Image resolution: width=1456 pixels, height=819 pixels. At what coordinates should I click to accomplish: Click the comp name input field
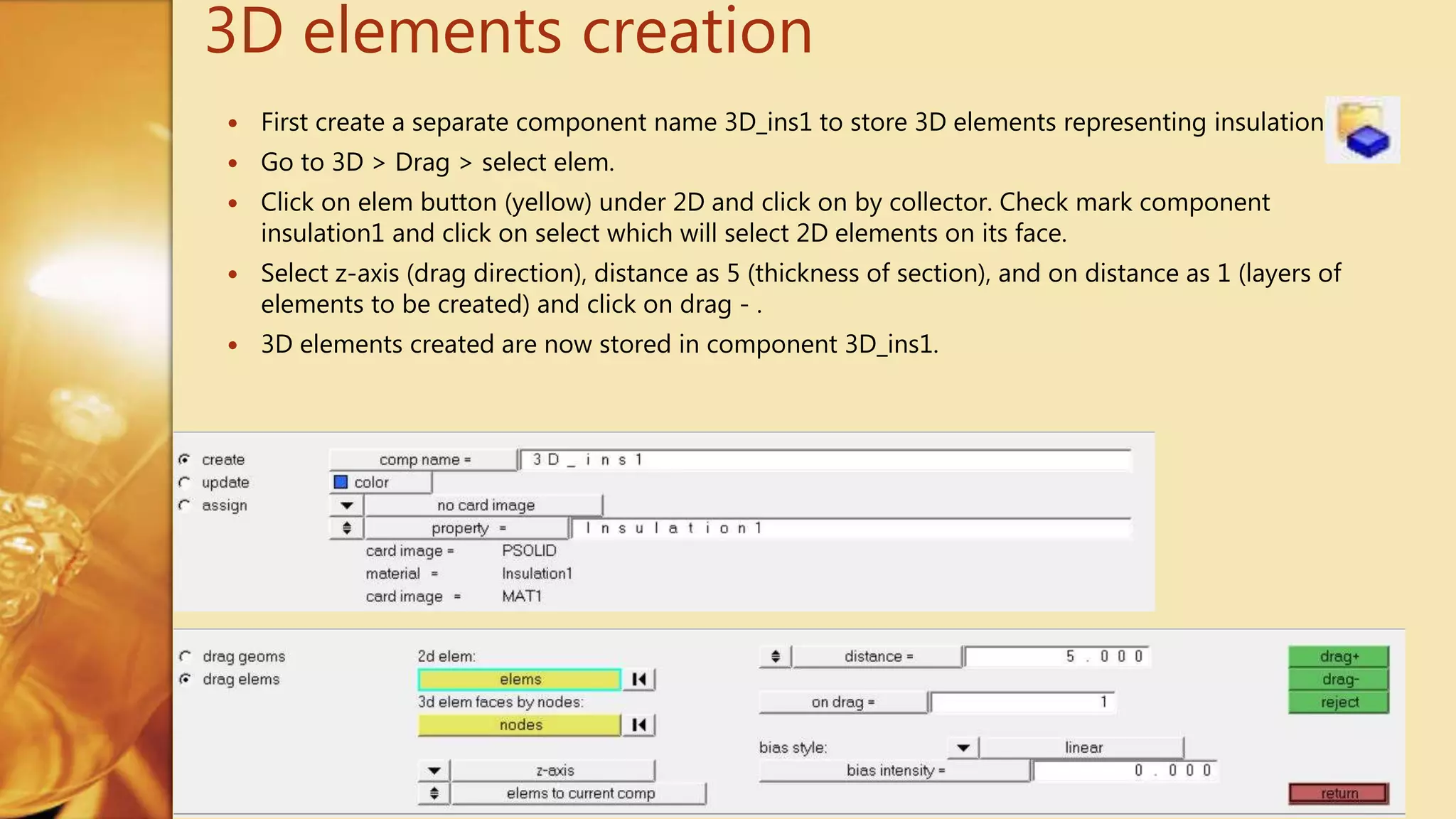click(825, 460)
